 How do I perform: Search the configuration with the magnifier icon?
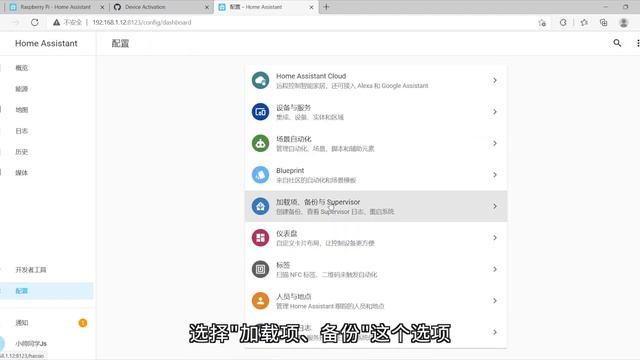[x=617, y=43]
